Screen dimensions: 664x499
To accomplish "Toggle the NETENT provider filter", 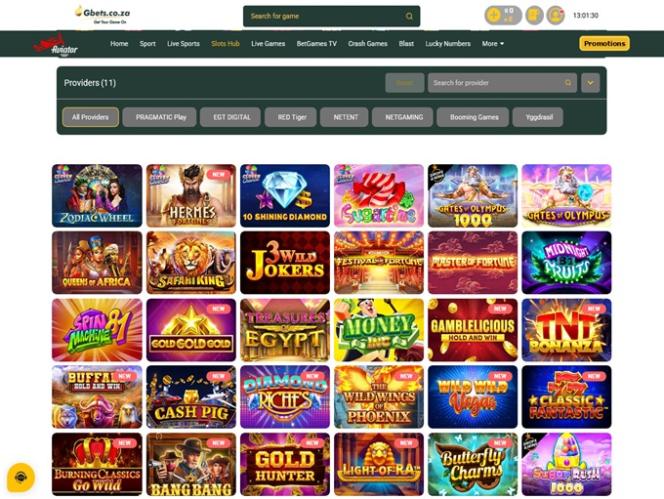I will [x=345, y=117].
